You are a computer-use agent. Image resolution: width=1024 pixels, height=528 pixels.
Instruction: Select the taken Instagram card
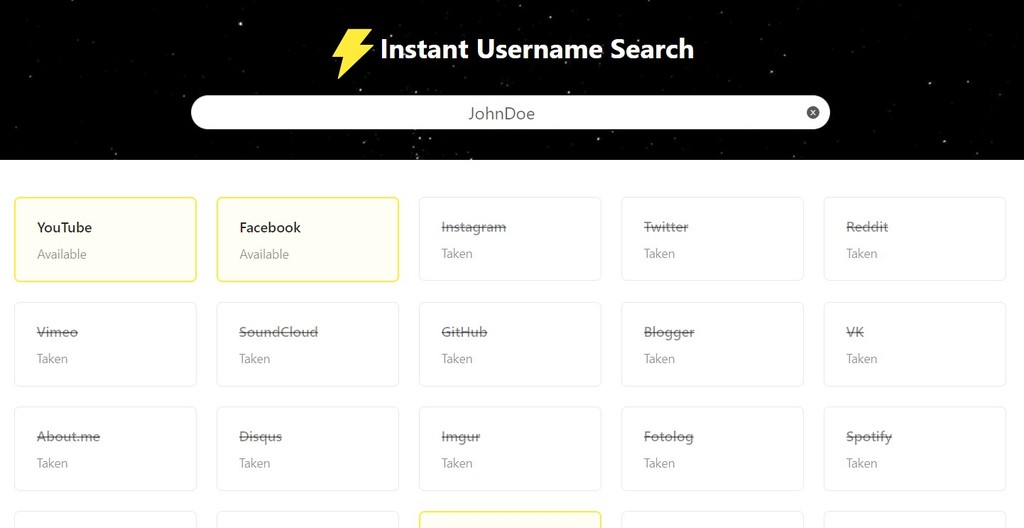tap(510, 239)
